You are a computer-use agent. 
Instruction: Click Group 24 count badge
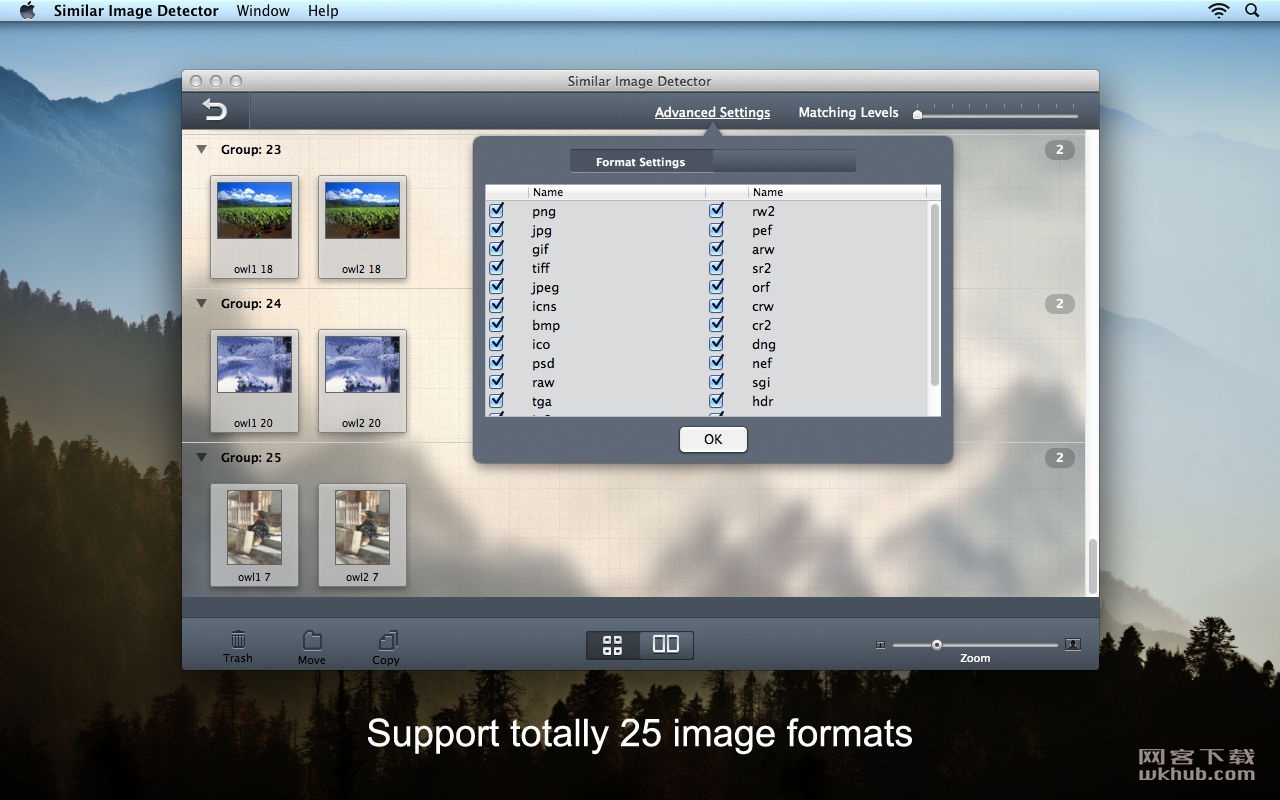(1060, 304)
